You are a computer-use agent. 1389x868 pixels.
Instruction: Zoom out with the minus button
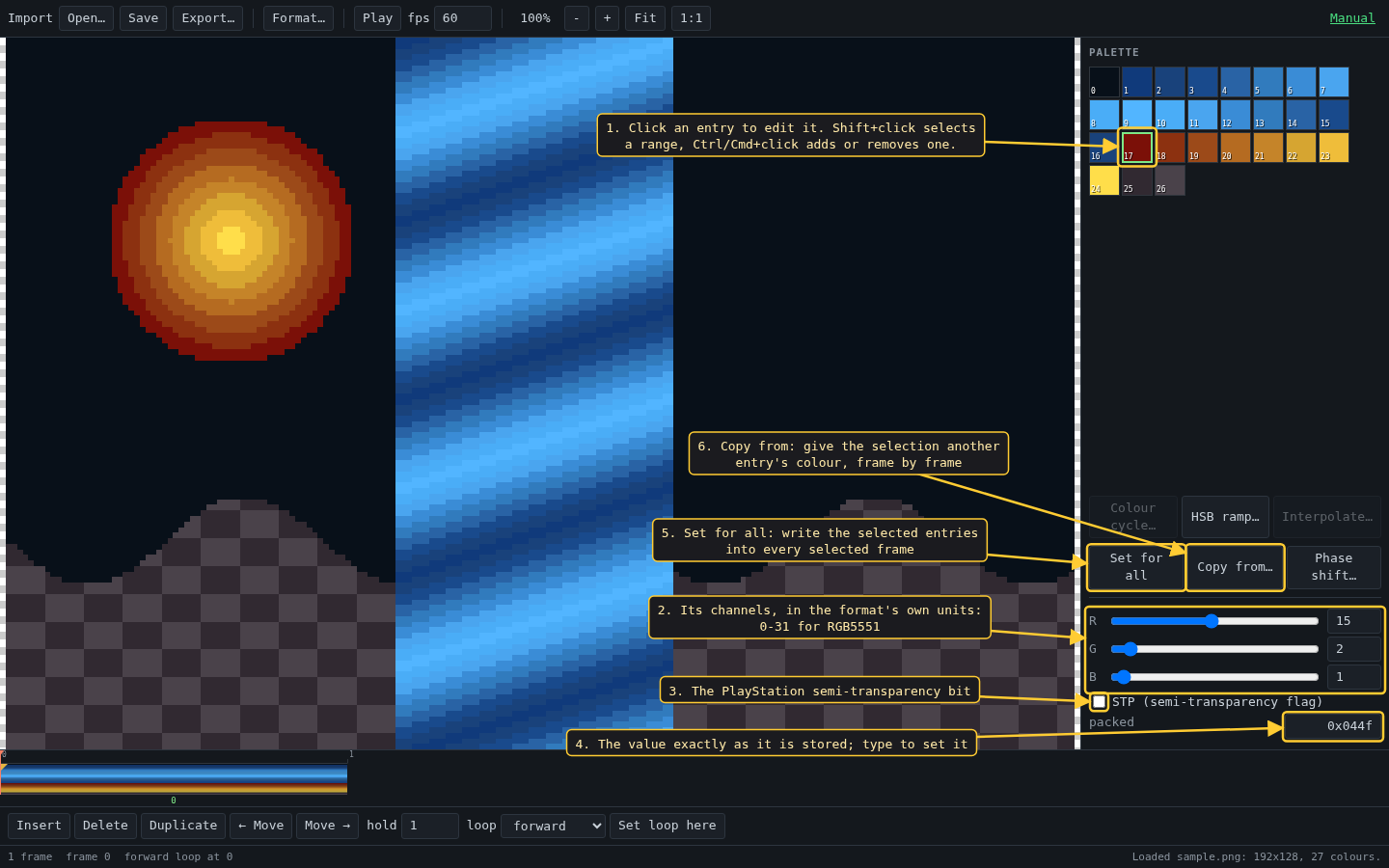576,18
